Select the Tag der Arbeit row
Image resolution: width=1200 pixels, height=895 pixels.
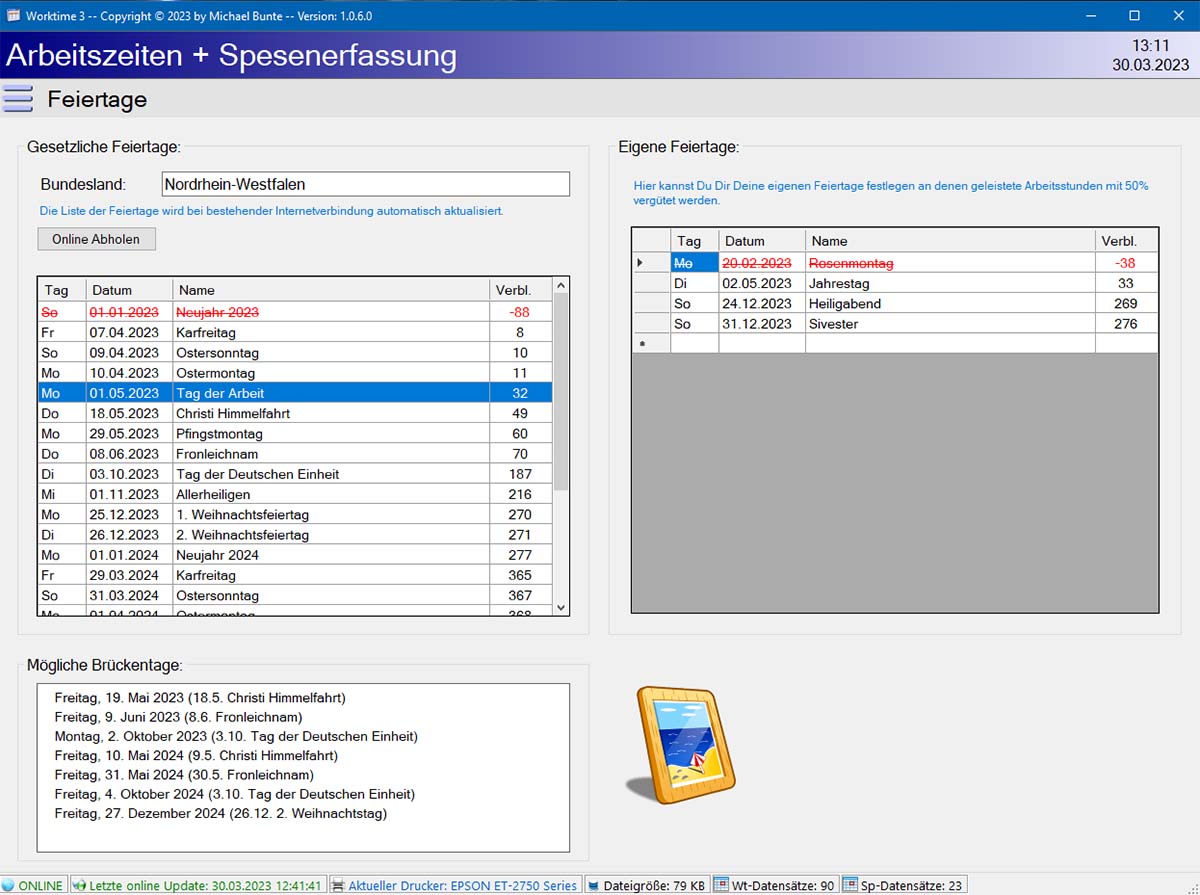pyautogui.click(x=295, y=393)
